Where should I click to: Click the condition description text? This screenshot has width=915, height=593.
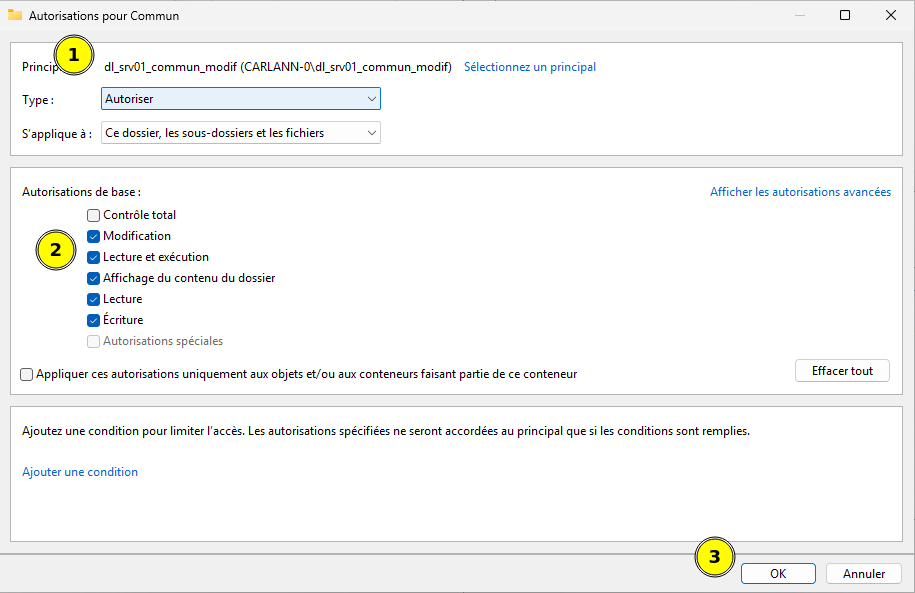tap(386, 431)
